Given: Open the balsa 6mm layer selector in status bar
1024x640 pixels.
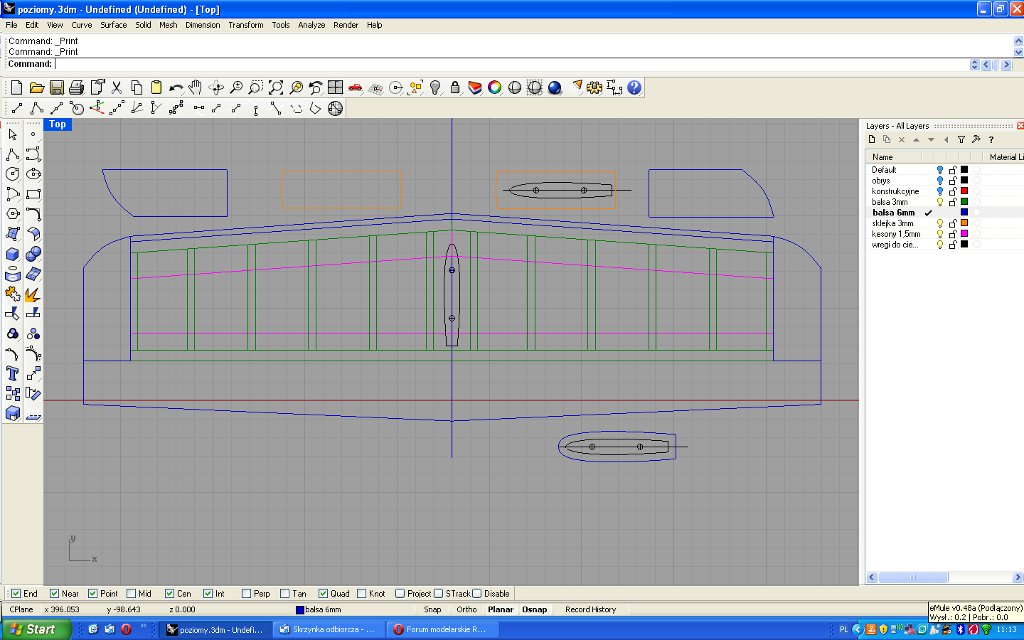Looking at the screenshot, I should click(320, 609).
